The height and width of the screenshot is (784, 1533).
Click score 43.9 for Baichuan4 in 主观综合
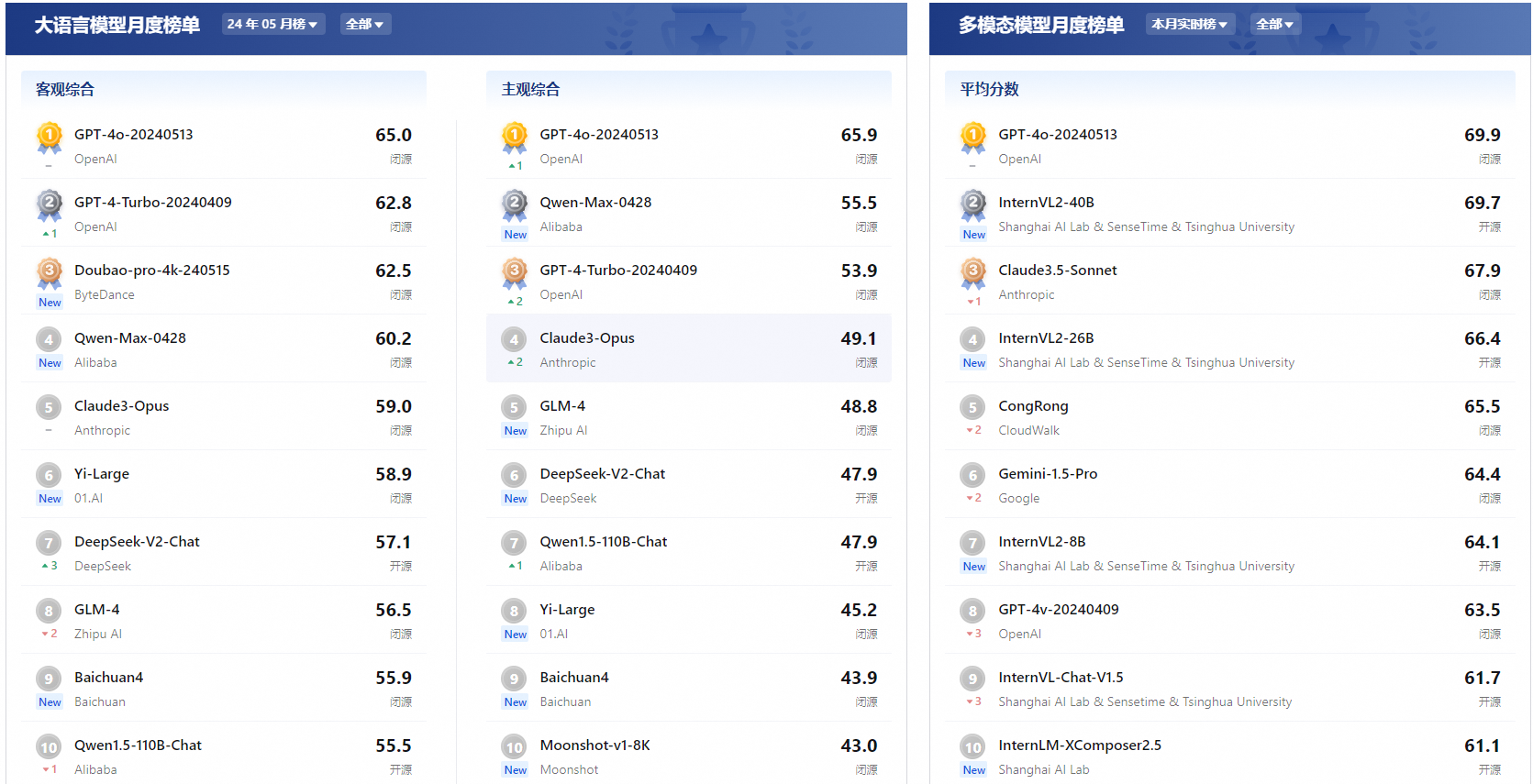(x=859, y=678)
